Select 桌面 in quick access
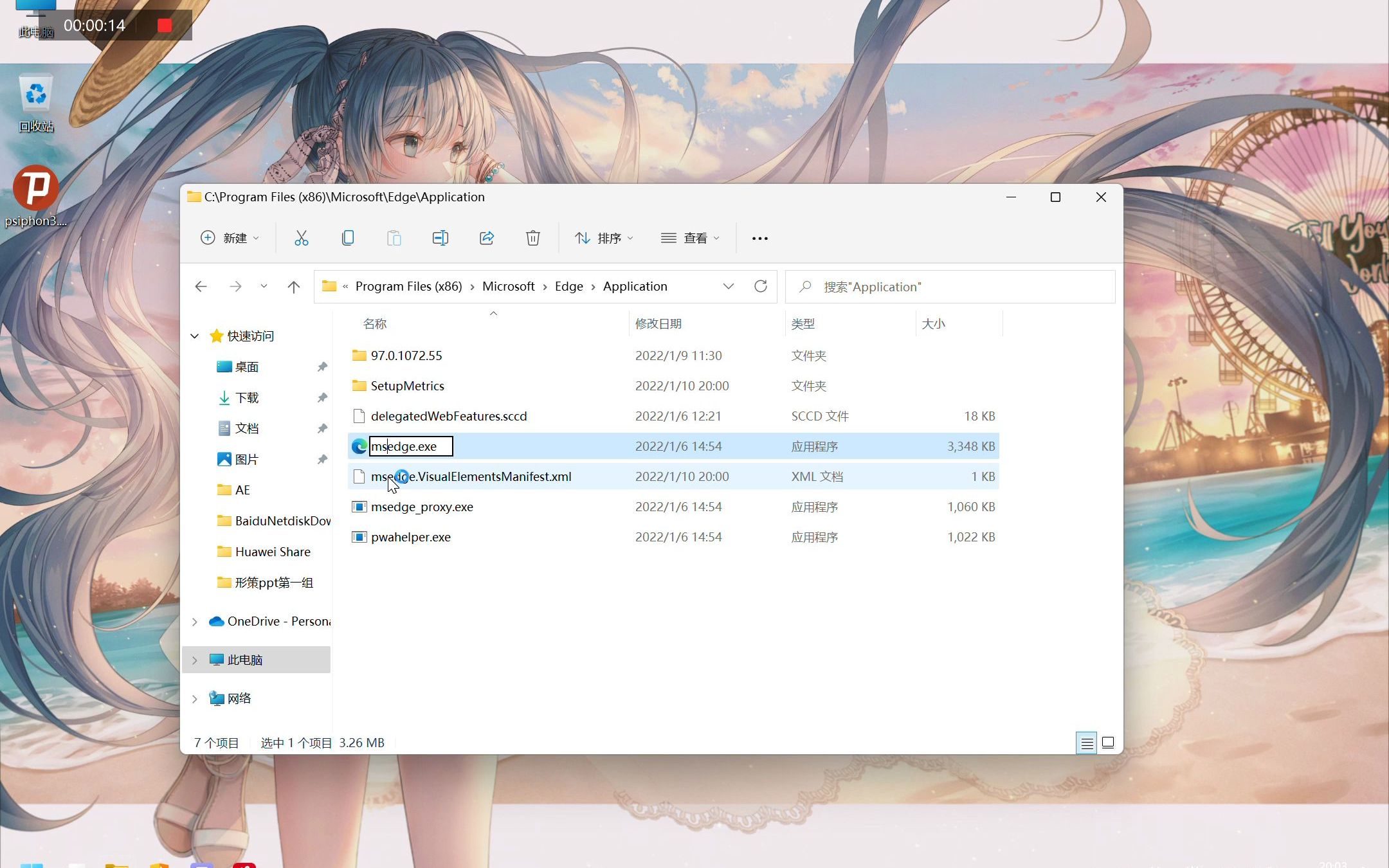The image size is (1389, 868). [246, 366]
